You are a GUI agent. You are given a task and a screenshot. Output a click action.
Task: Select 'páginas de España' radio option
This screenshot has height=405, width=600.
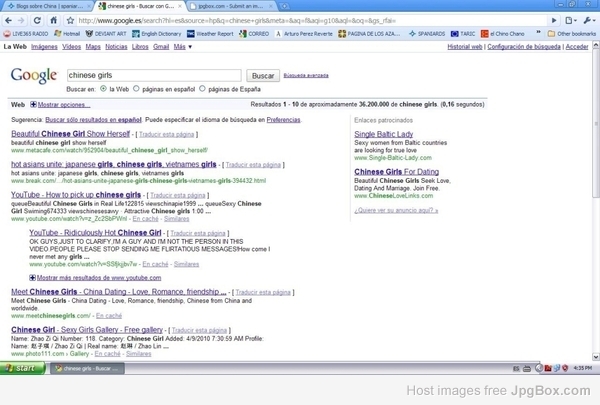click(203, 88)
